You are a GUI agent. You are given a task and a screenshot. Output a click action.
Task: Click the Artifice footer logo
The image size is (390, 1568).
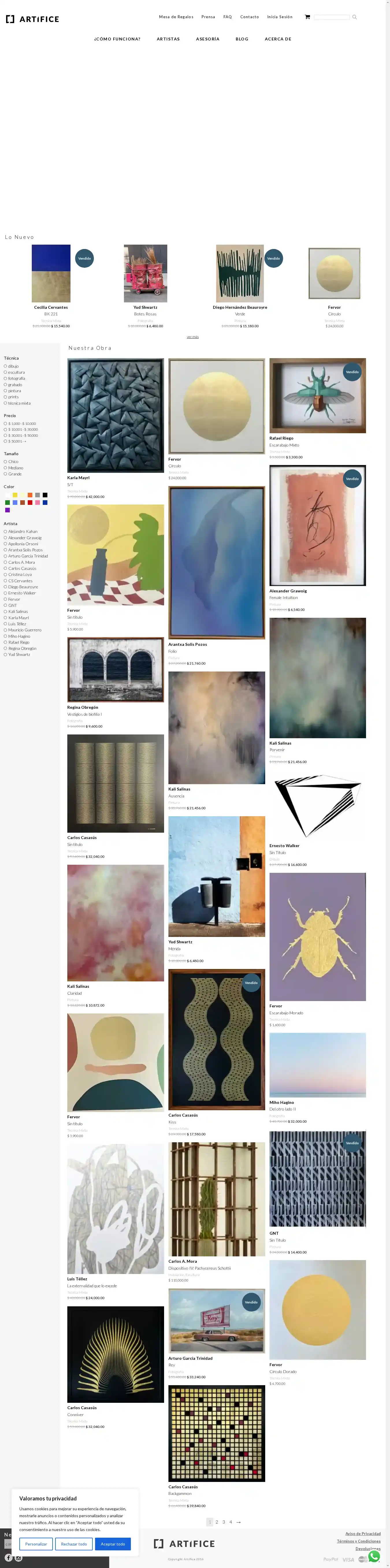coord(184,1543)
